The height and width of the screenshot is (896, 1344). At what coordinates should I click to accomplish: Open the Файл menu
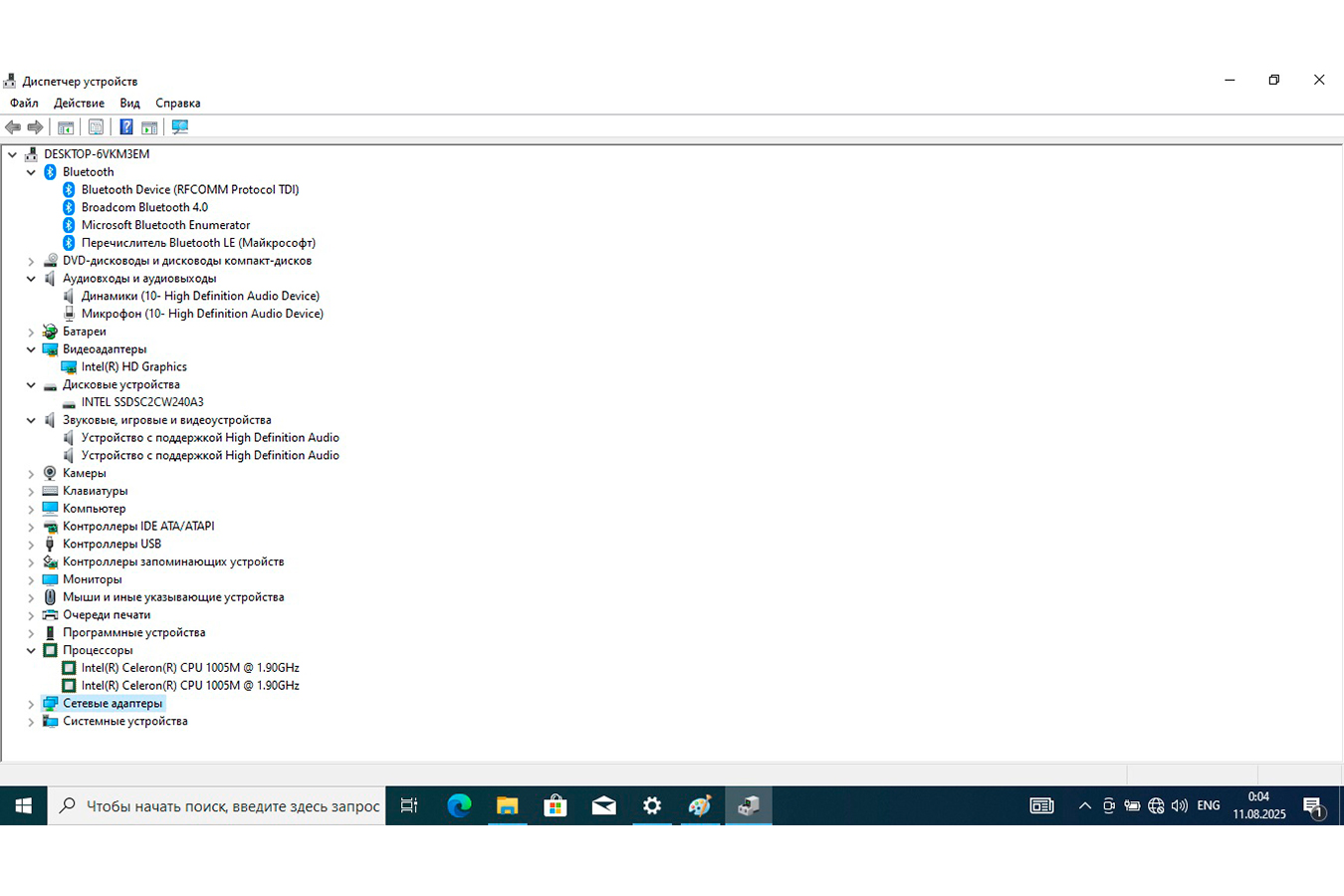24,104
